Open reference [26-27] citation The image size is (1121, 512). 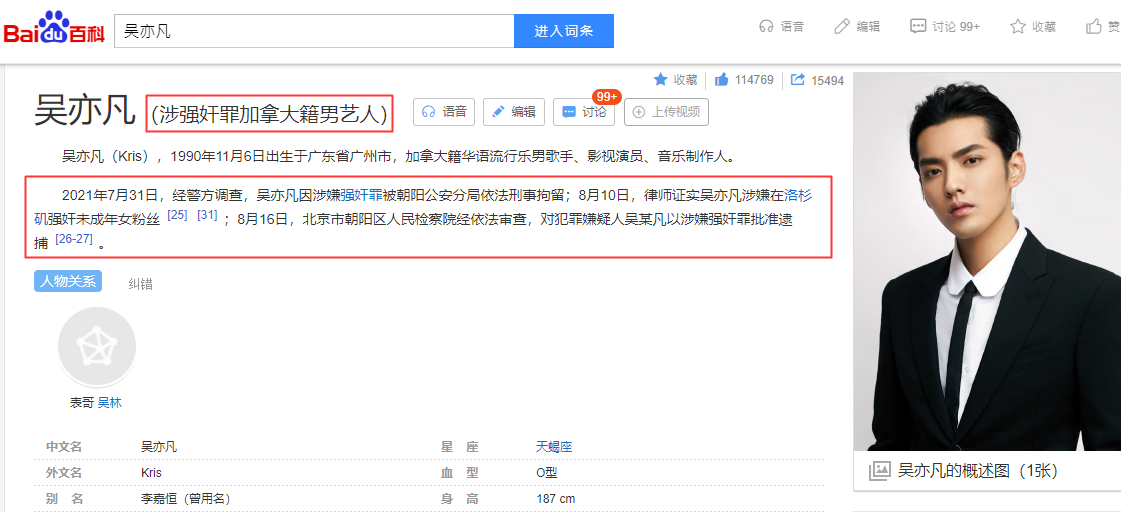pos(74,238)
